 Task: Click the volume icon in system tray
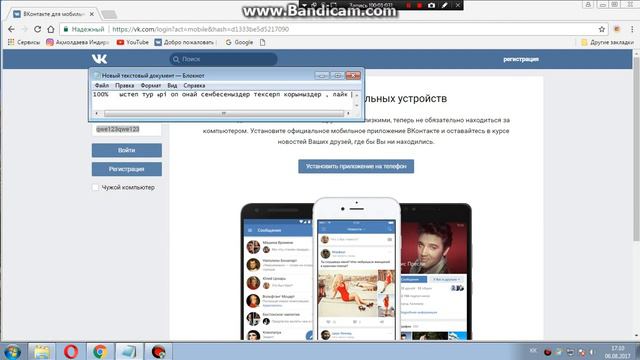pos(592,352)
